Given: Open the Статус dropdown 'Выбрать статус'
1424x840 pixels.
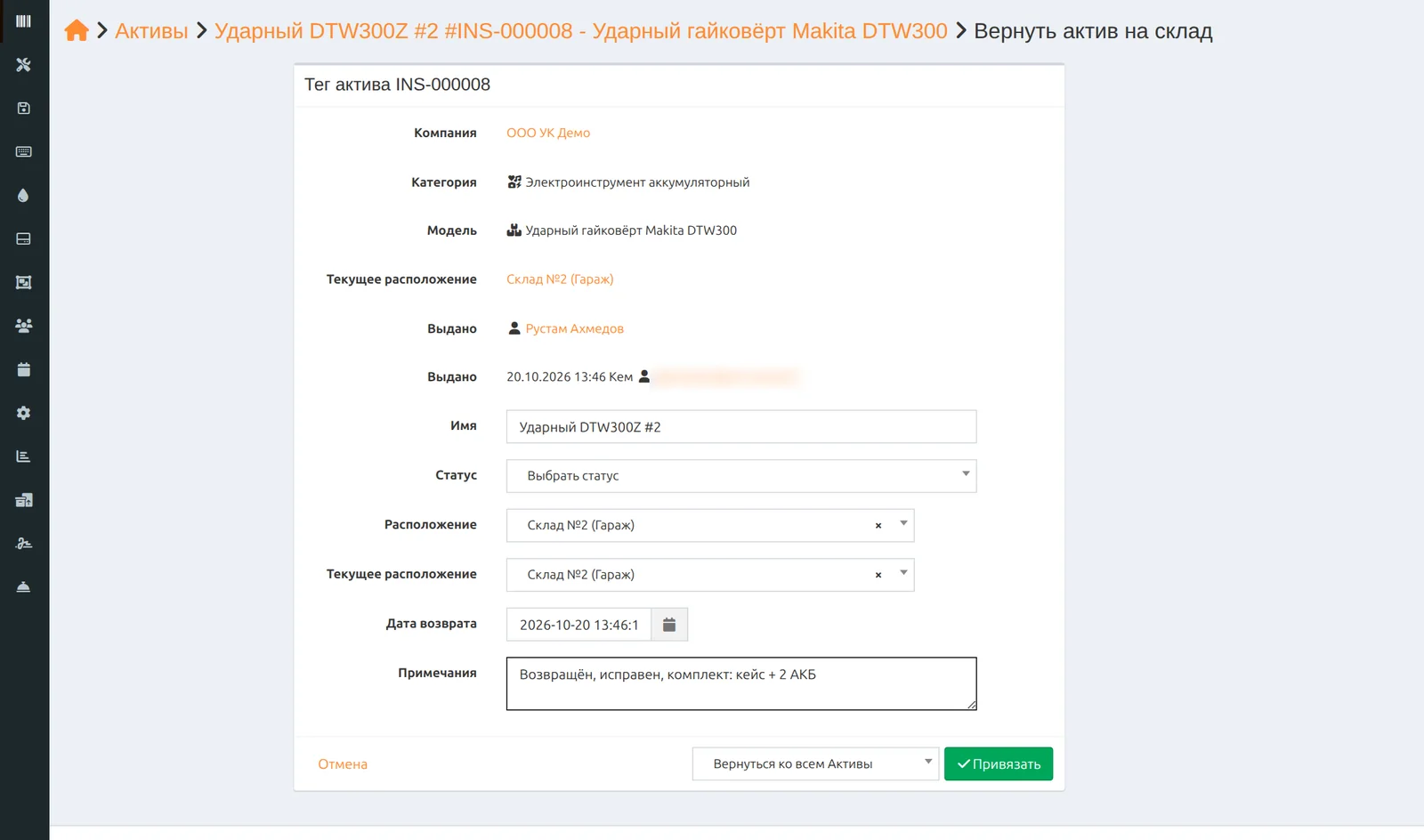Looking at the screenshot, I should (741, 476).
